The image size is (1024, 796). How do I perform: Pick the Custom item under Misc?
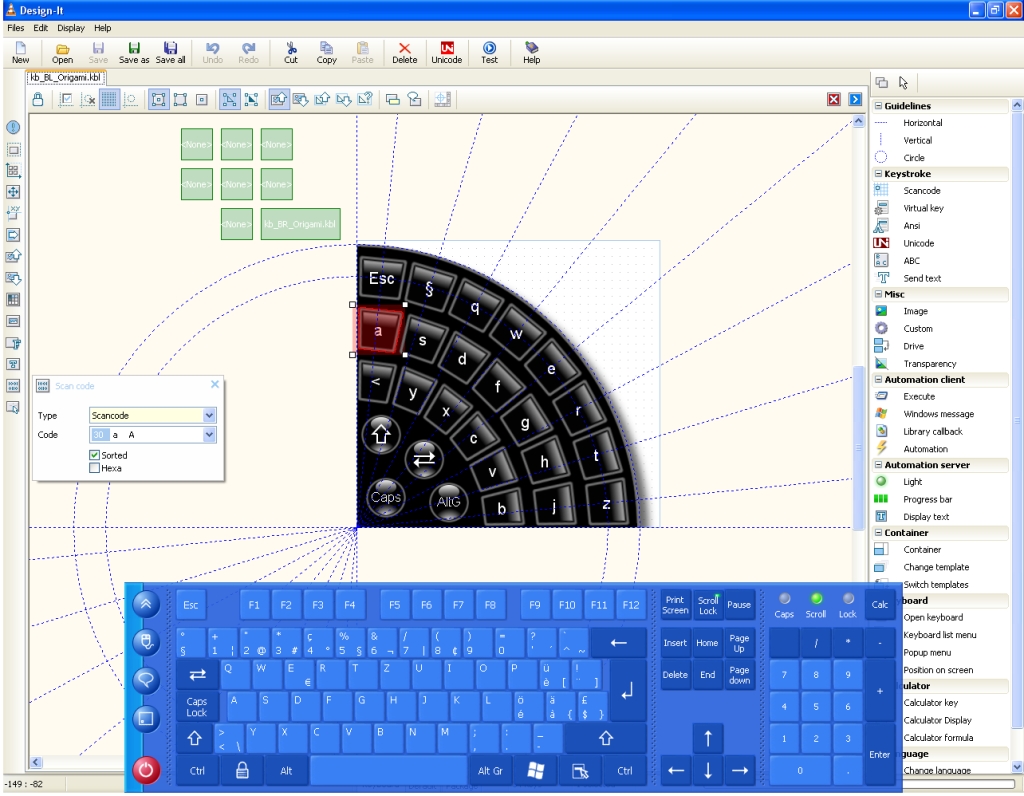tap(918, 329)
